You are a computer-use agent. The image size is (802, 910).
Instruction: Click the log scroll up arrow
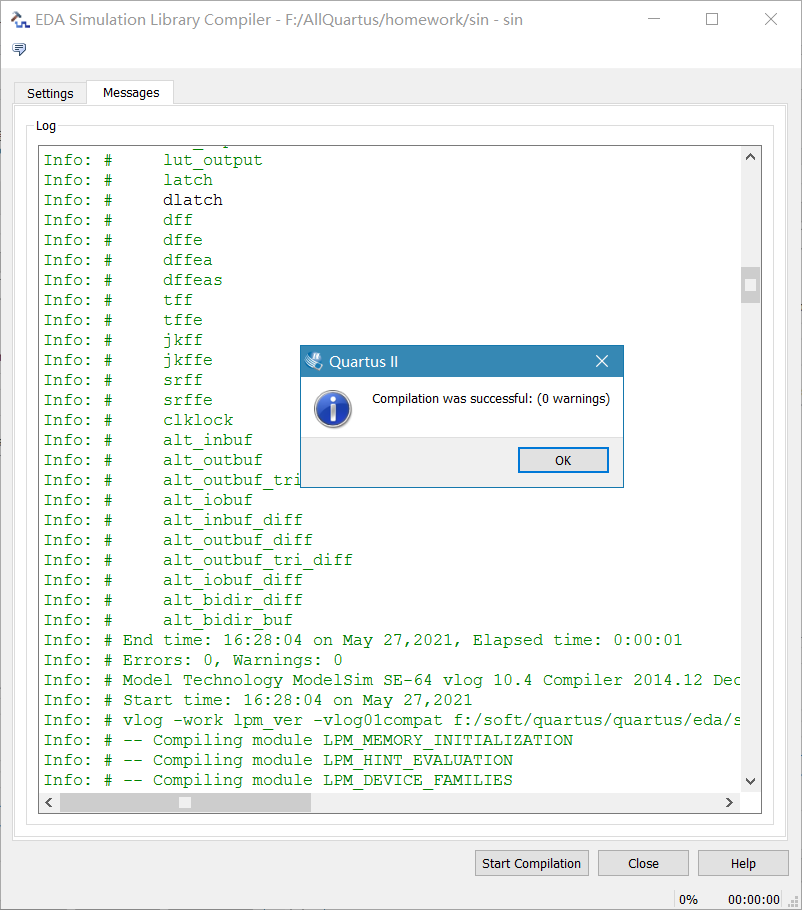pyautogui.click(x=750, y=157)
